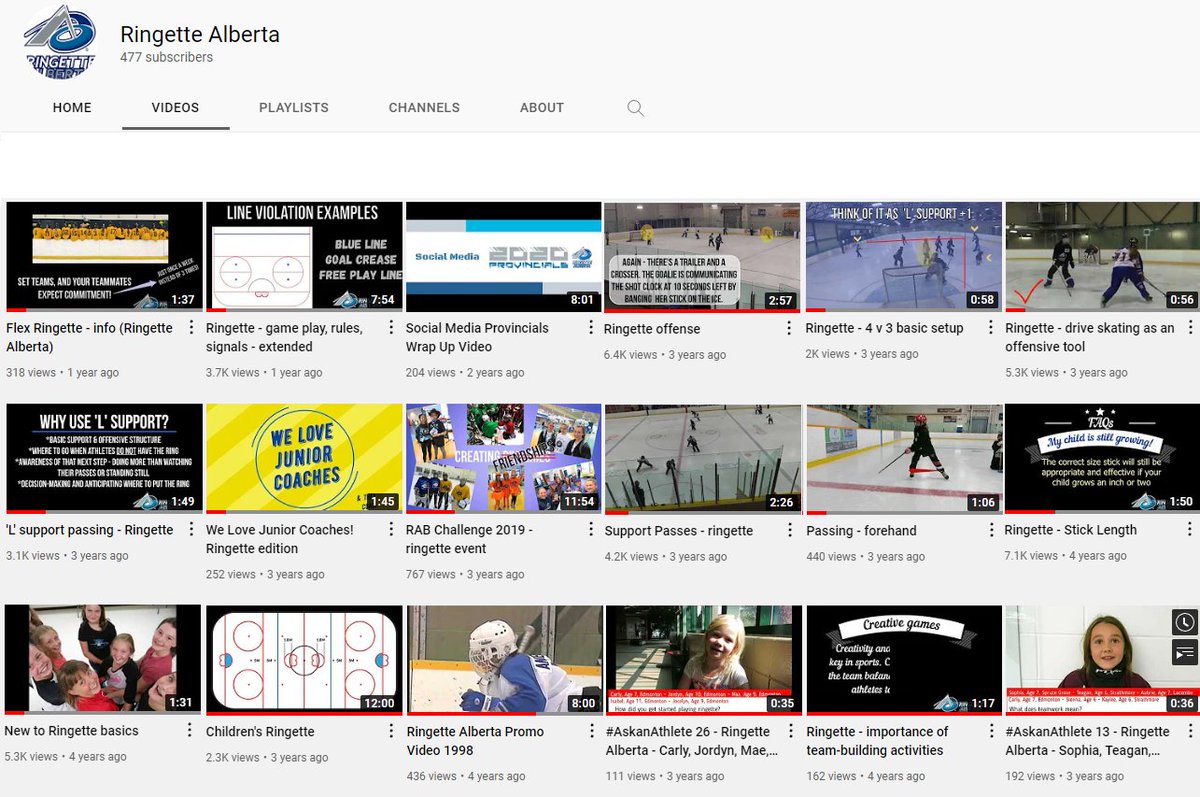
Task: Open Ringette - drive skating title link
Action: pos(1090,337)
